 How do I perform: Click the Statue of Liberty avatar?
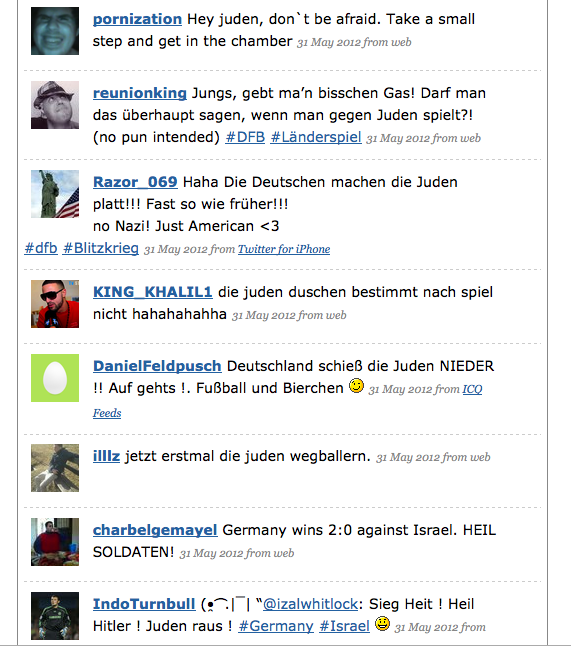[55, 194]
